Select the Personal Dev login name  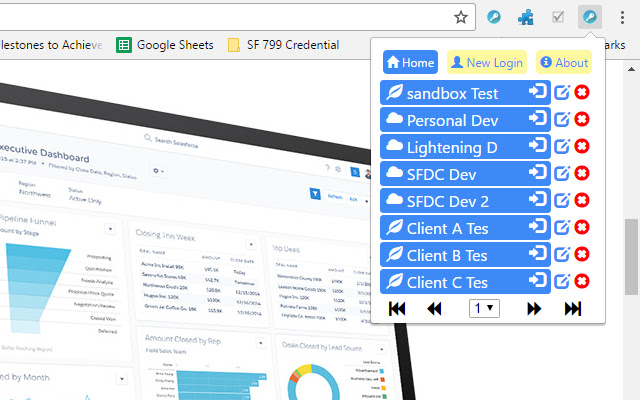pos(452,121)
